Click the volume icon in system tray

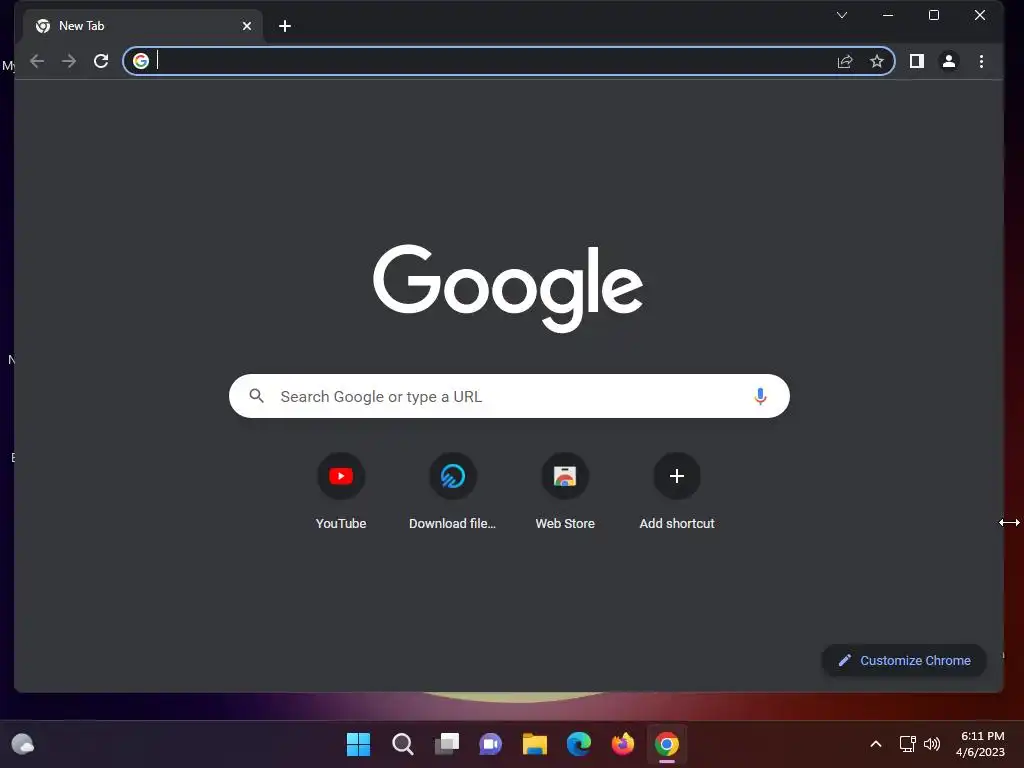(932, 744)
